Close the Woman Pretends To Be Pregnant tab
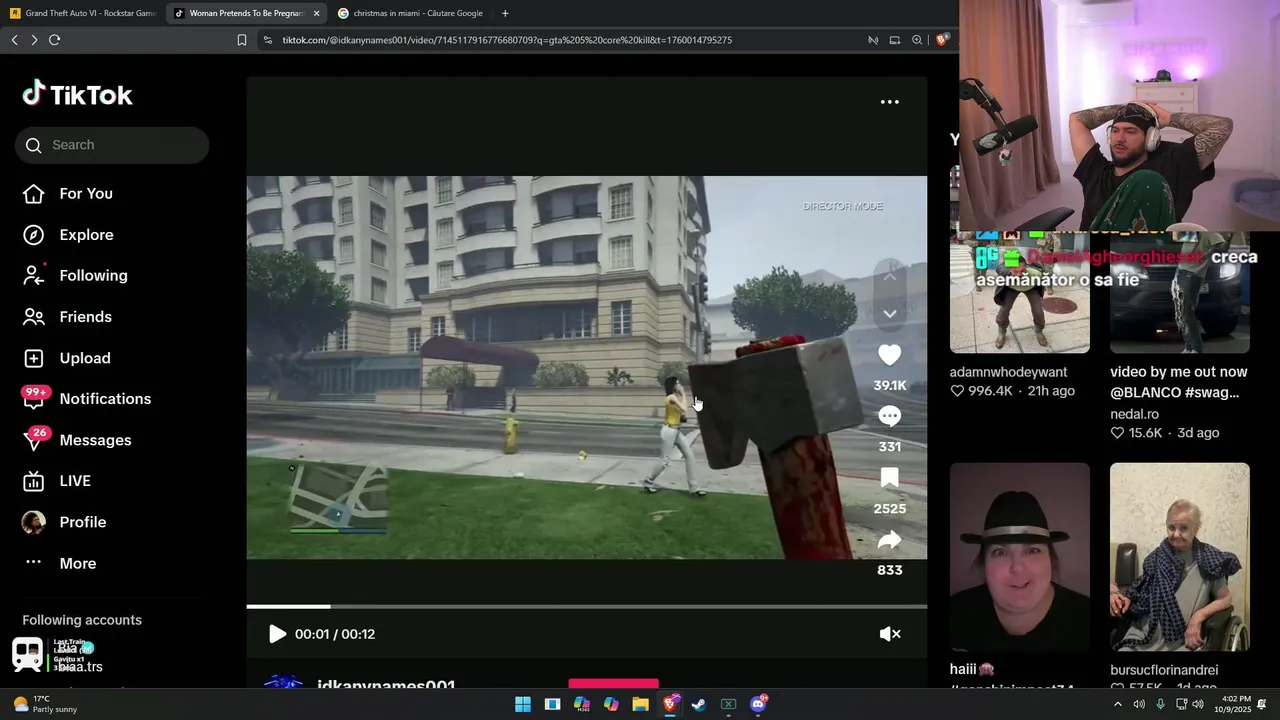Screen dimensions: 1280x720 [316, 13]
